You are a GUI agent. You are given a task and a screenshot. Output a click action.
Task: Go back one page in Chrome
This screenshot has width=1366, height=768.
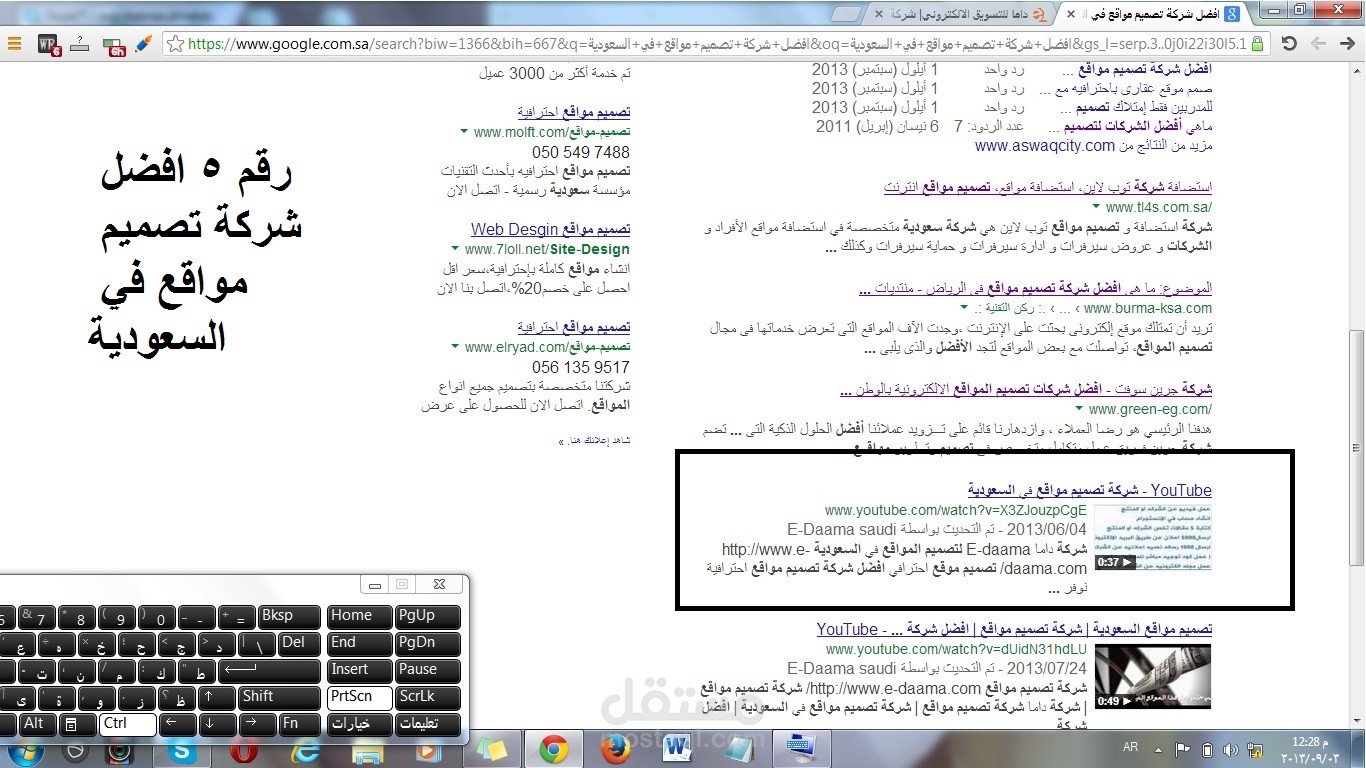pyautogui.click(x=1349, y=44)
